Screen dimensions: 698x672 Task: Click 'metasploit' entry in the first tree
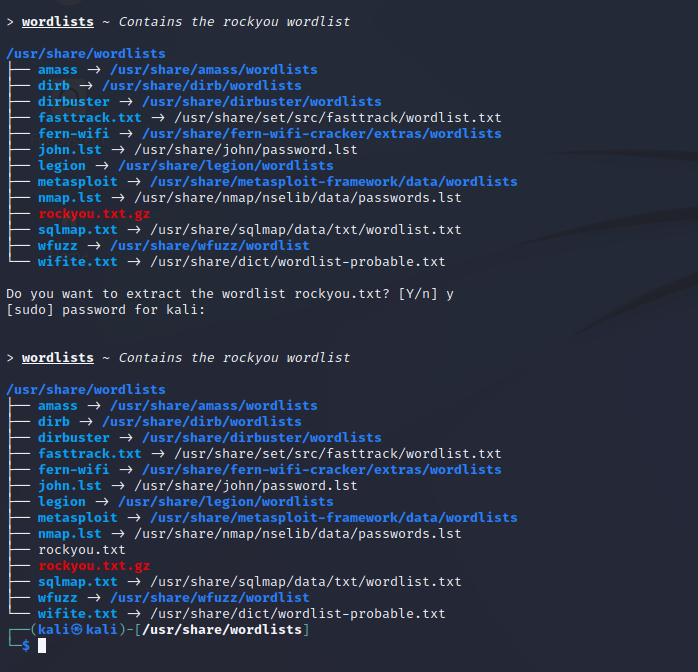click(x=77, y=182)
